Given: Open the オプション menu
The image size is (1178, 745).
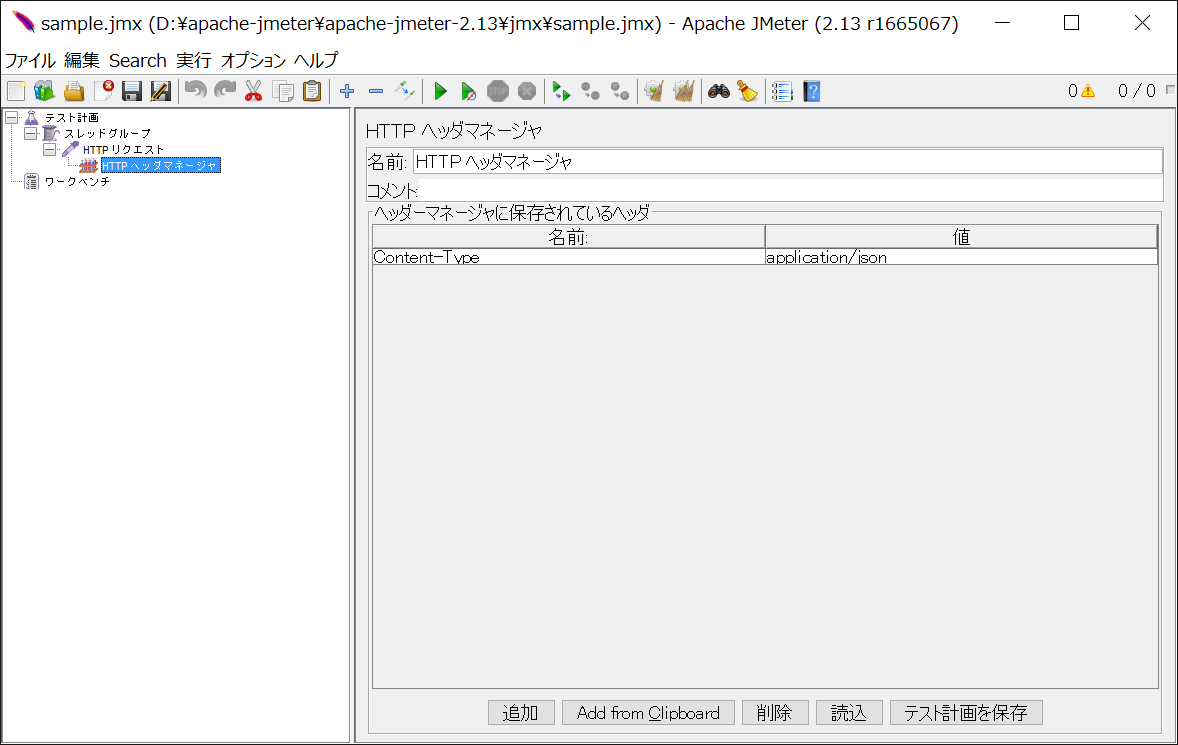Looking at the screenshot, I should pos(253,60).
